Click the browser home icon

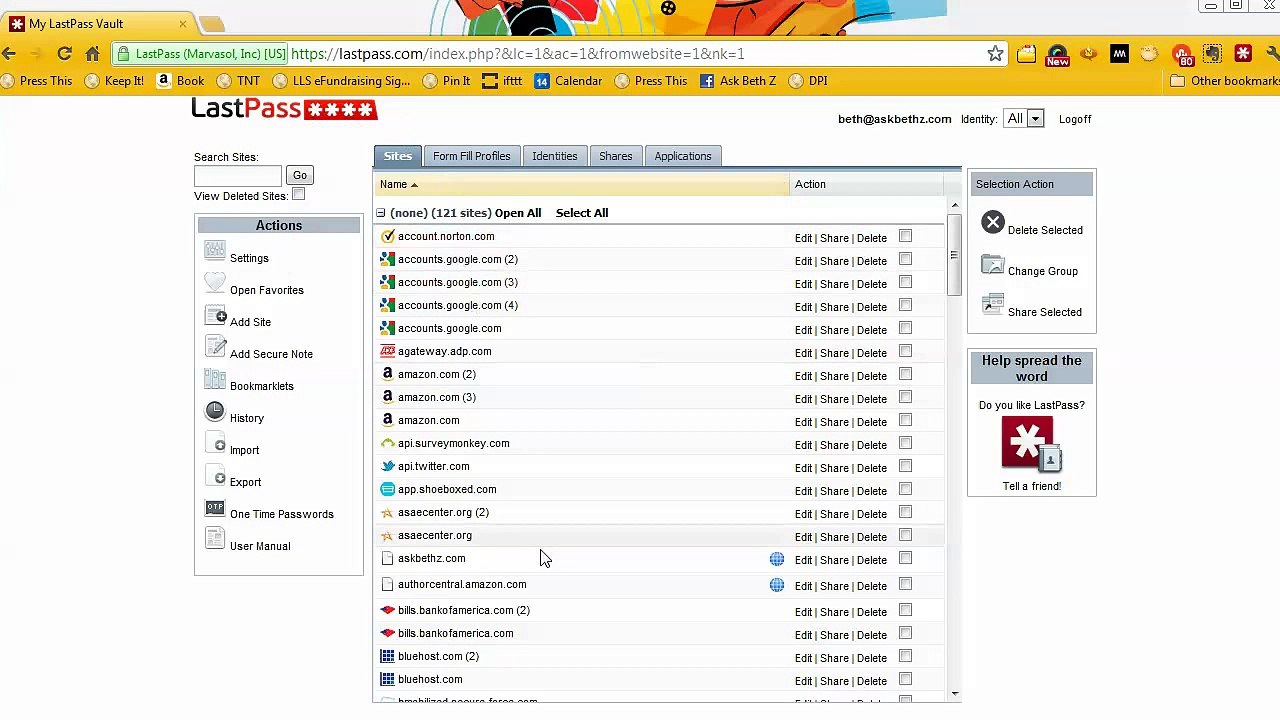coord(92,54)
